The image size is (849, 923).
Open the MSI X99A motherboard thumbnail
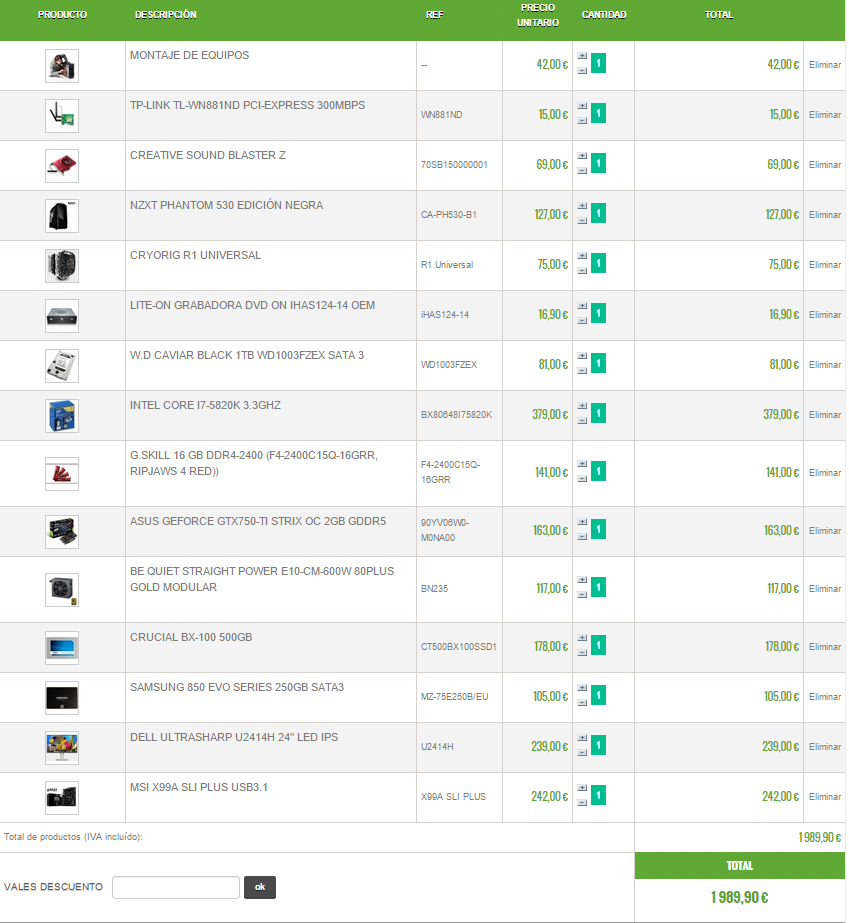[62, 798]
